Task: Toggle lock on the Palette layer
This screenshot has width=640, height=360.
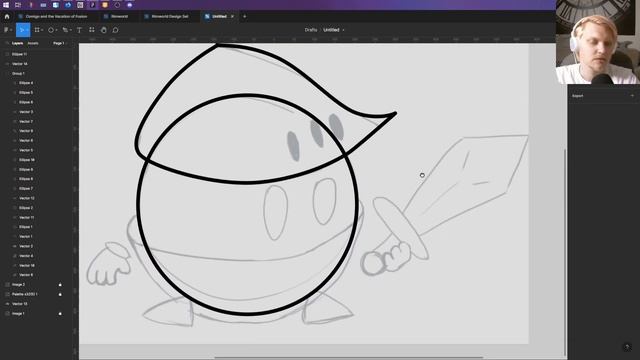Action: [x=60, y=294]
